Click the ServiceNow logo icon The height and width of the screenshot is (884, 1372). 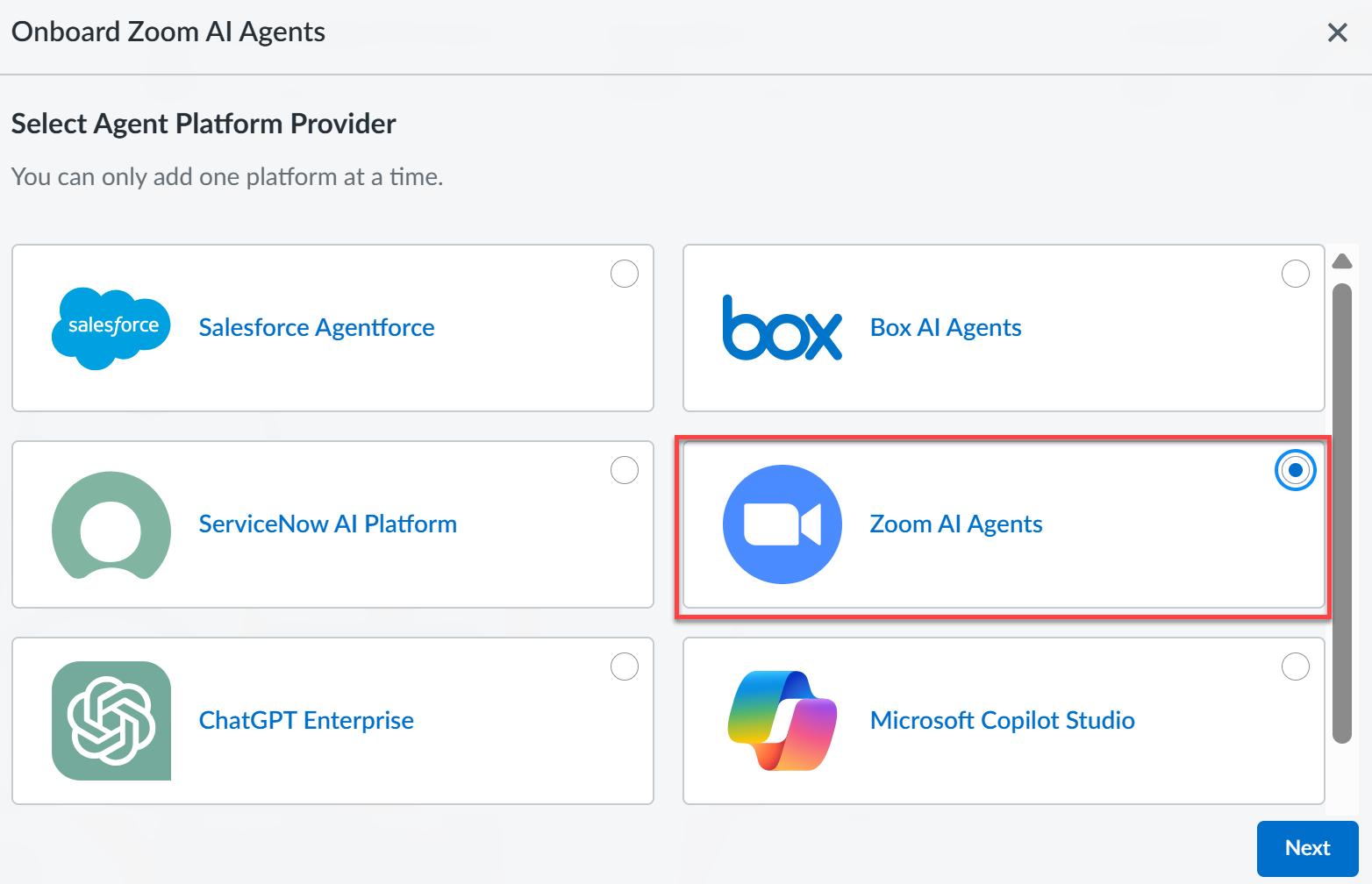(x=111, y=524)
